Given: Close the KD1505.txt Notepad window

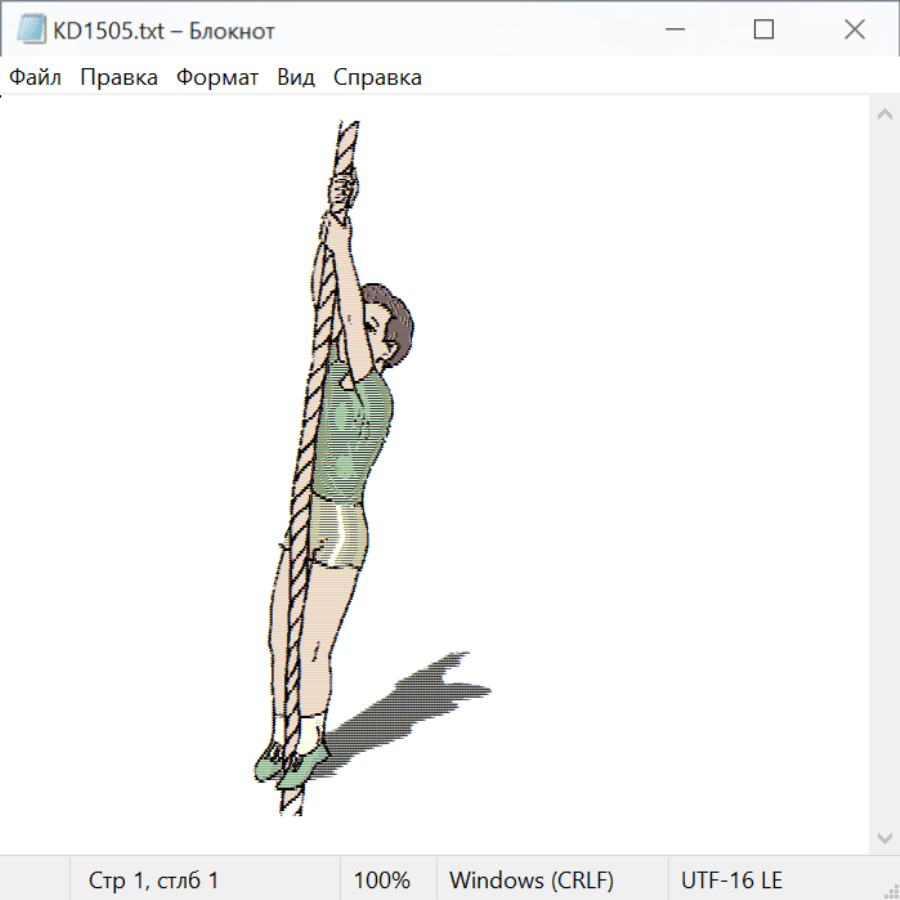Looking at the screenshot, I should (854, 30).
